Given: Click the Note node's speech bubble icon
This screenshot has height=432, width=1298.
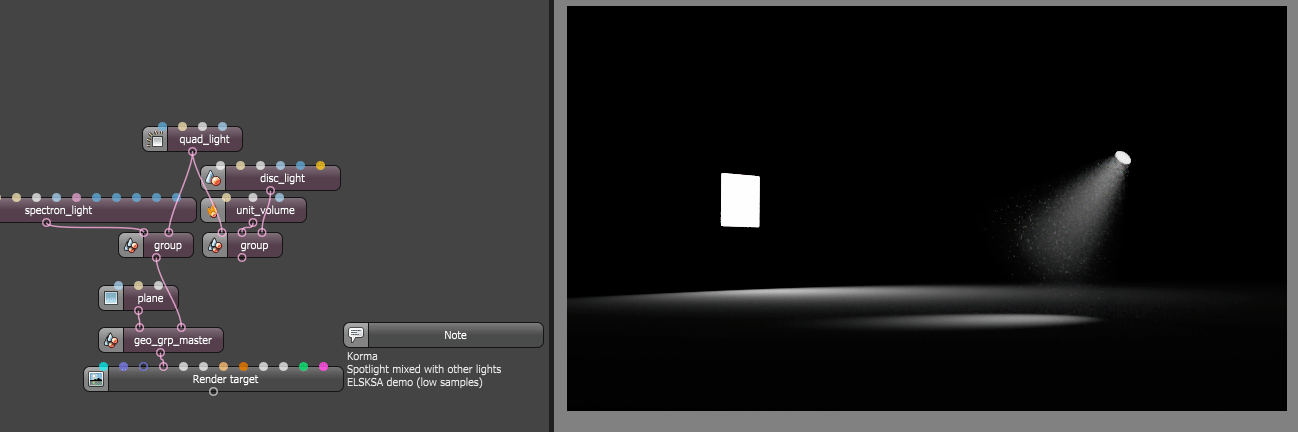Looking at the screenshot, I should 356,335.
